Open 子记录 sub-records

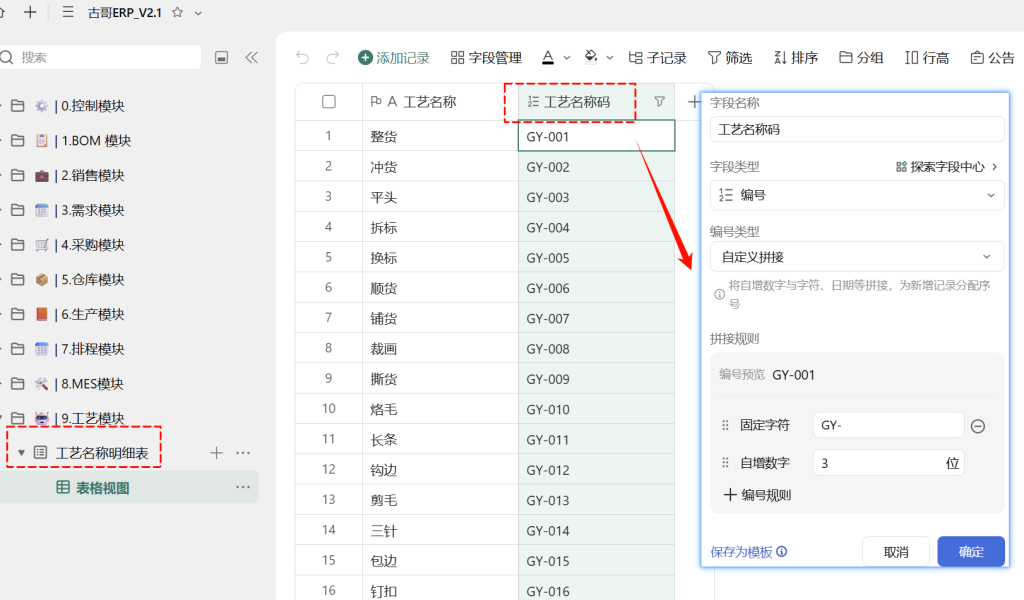click(x=657, y=58)
